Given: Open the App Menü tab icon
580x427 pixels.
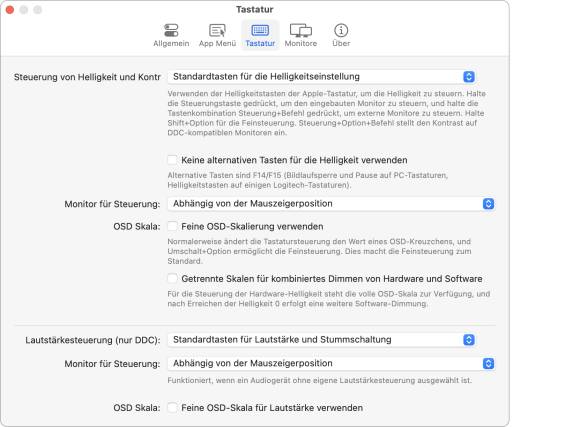Looking at the screenshot, I should (x=217, y=30).
